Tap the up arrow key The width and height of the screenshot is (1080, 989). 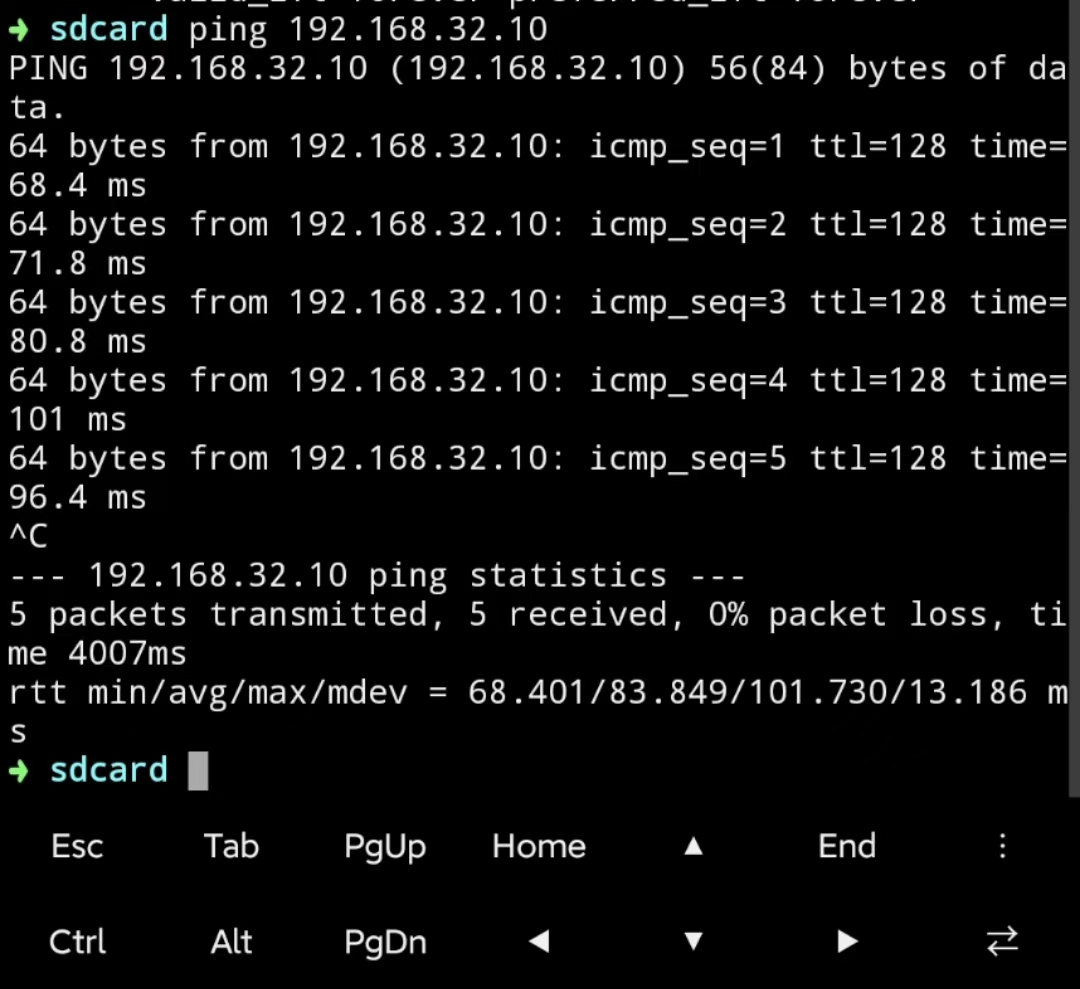694,846
